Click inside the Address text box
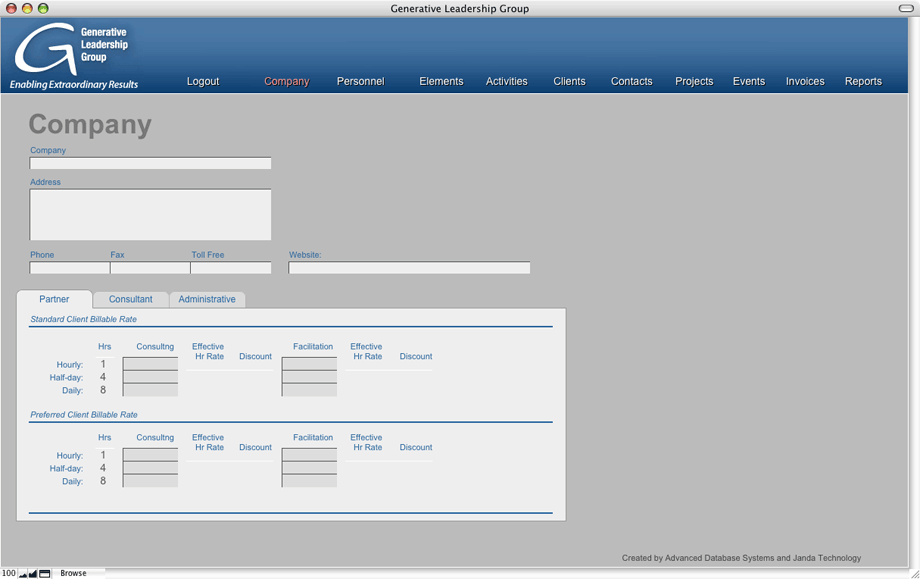The height and width of the screenshot is (579, 920). coord(150,214)
